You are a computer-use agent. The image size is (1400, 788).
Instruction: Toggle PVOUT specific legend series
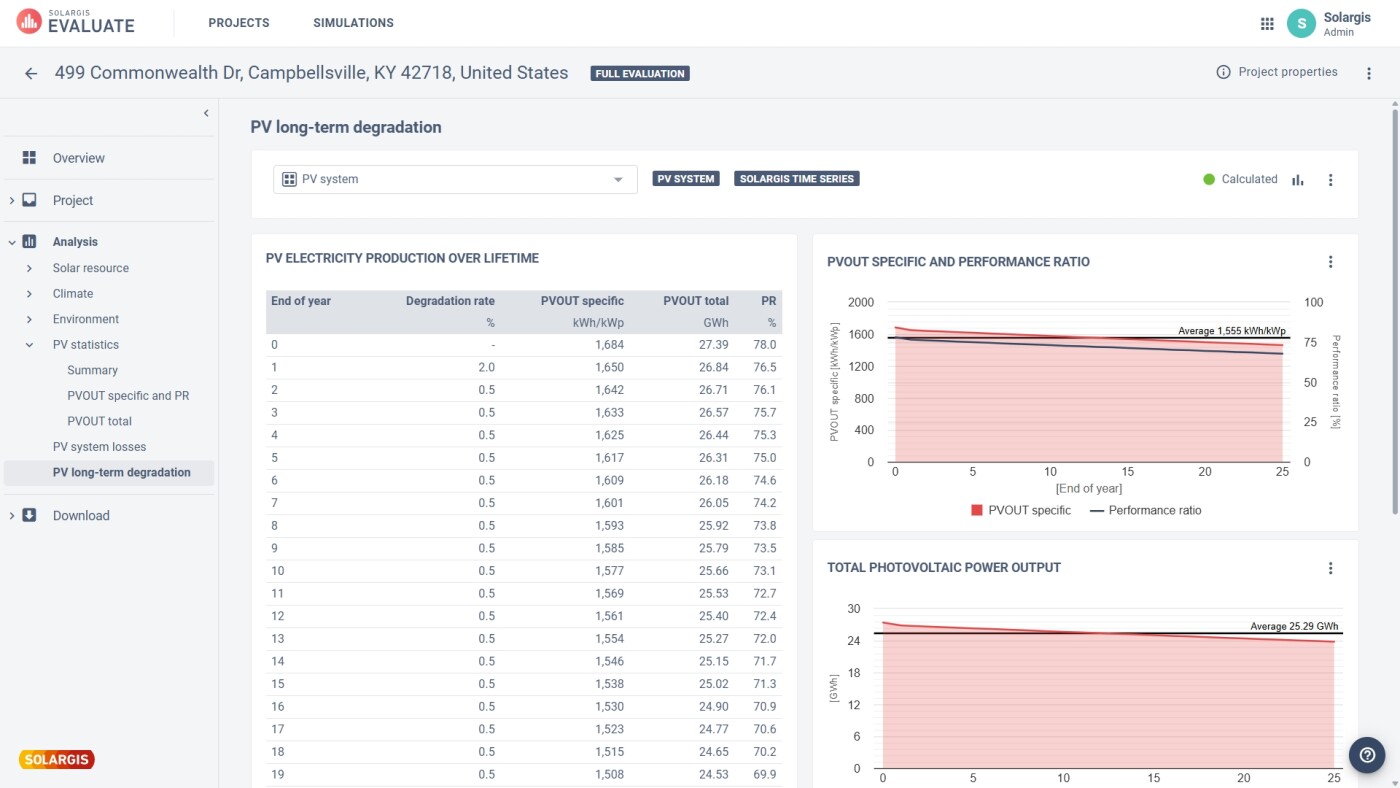pyautogui.click(x=1020, y=510)
